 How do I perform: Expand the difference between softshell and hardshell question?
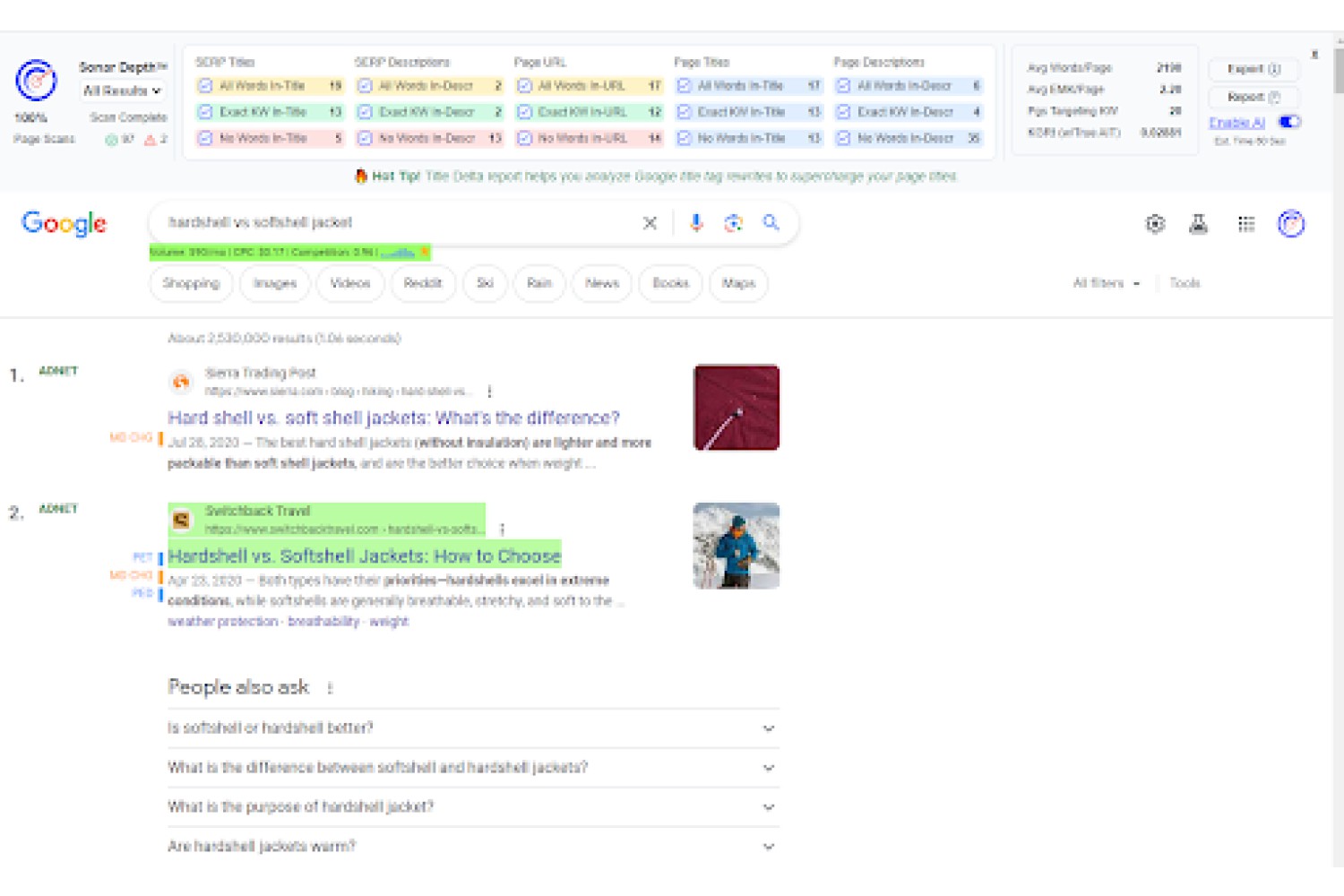click(473, 768)
